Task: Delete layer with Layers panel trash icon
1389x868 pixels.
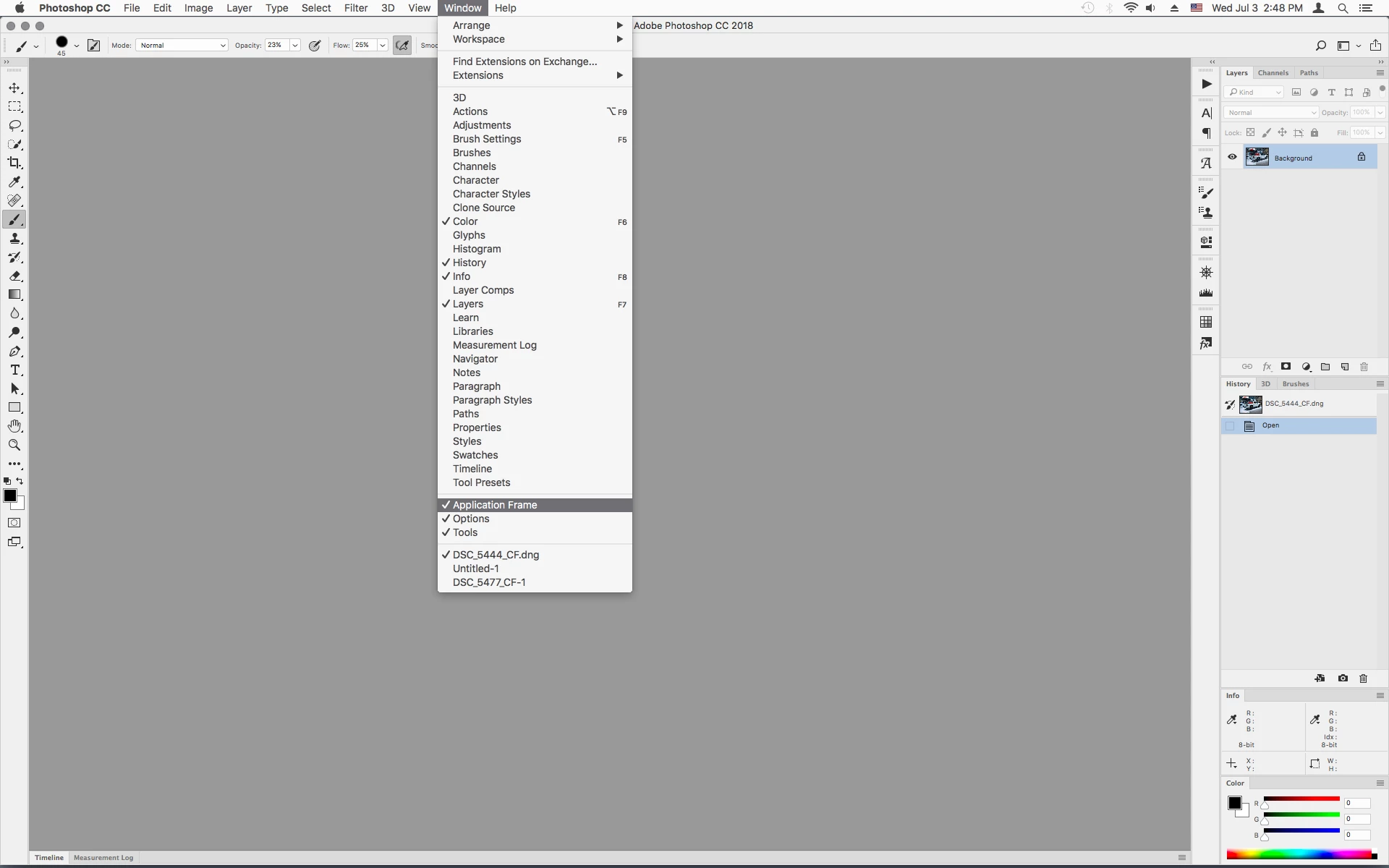Action: (1364, 367)
